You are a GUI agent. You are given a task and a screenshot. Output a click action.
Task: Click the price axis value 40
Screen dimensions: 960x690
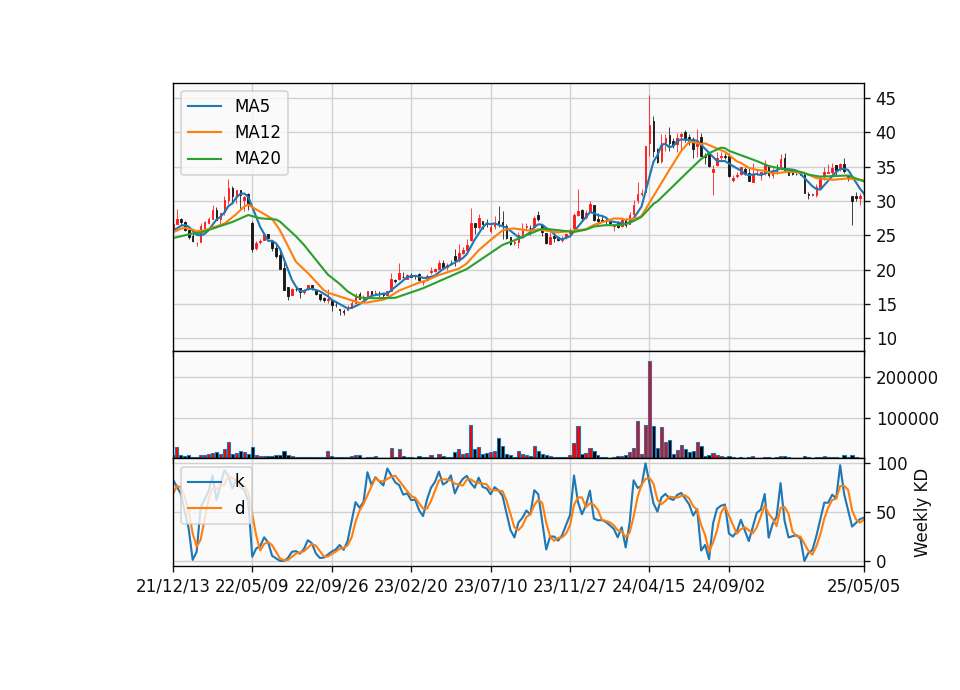coord(885,133)
